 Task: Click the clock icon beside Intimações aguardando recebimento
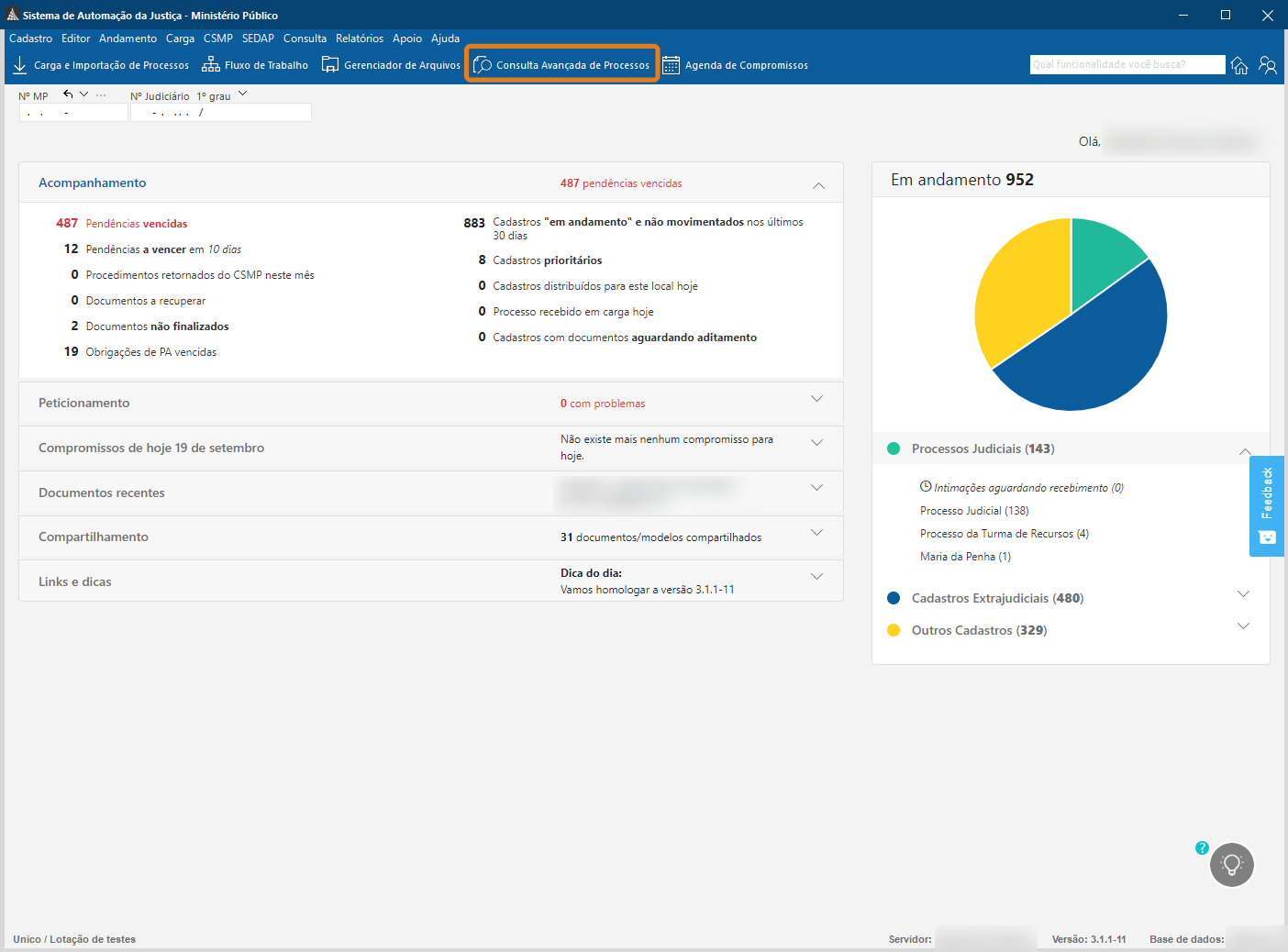click(x=926, y=487)
